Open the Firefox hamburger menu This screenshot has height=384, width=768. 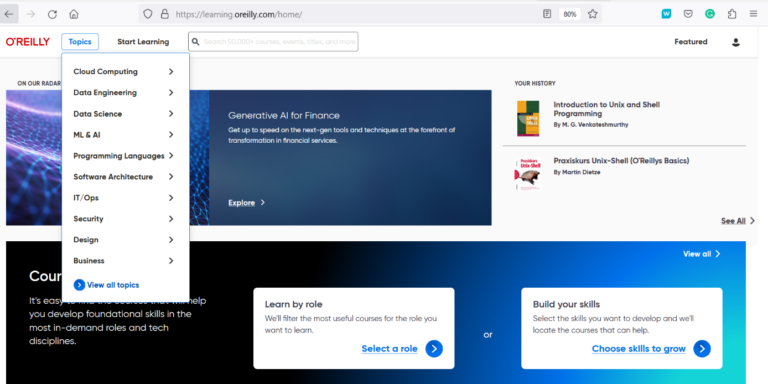[753, 14]
